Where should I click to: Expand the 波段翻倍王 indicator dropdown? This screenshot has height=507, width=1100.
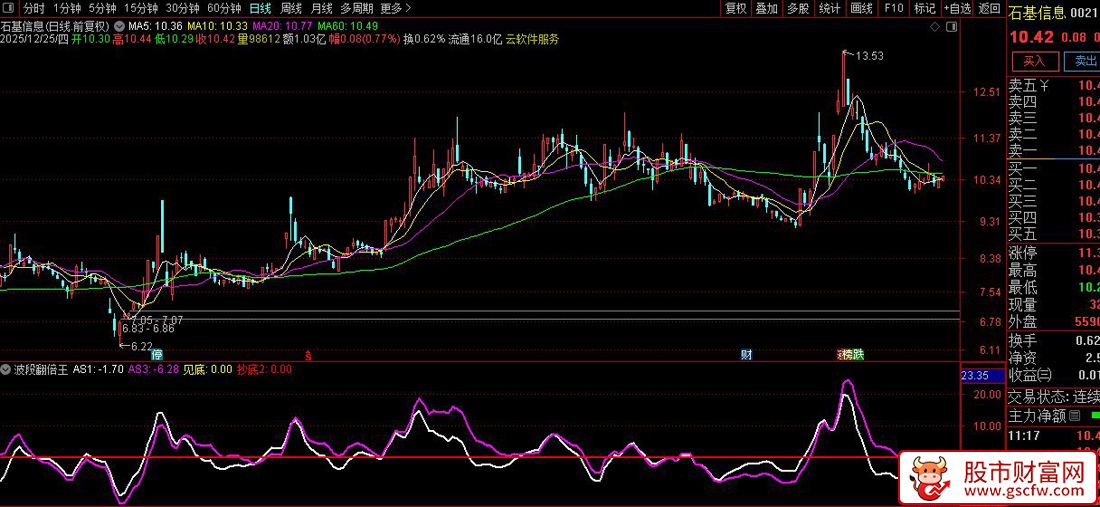point(7,369)
